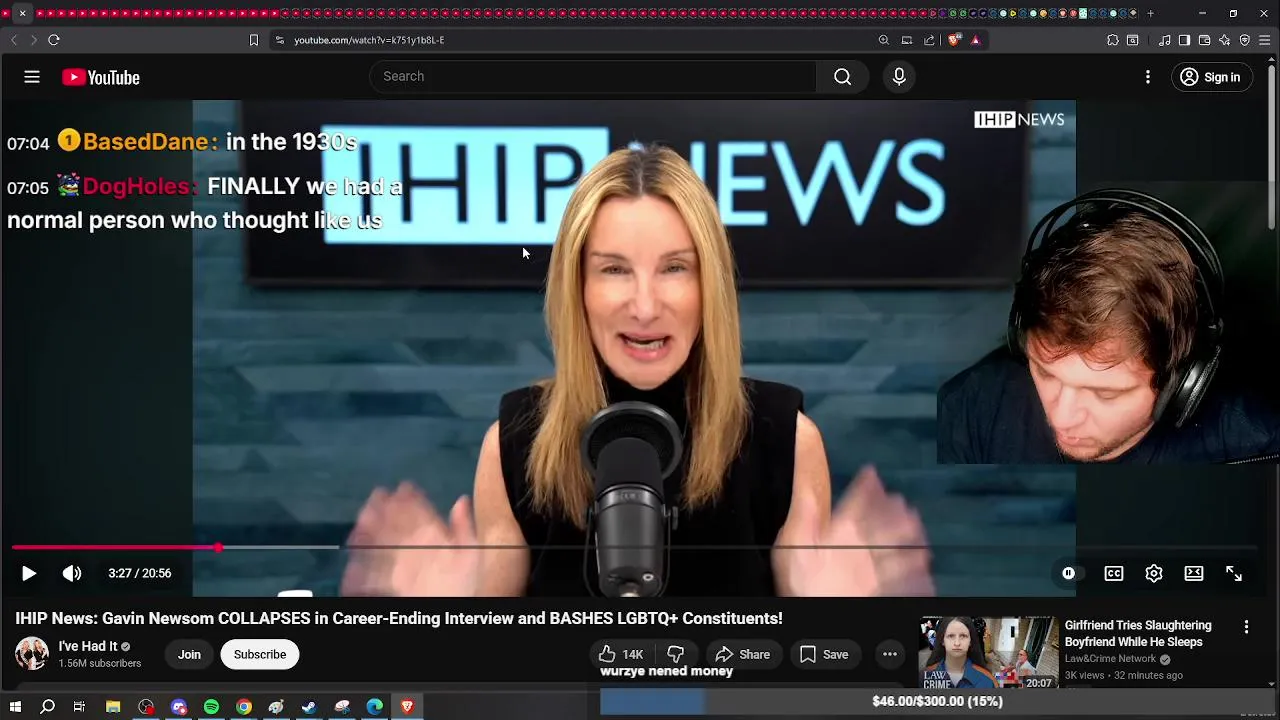Mute the video volume
1280x720 pixels.
point(72,573)
